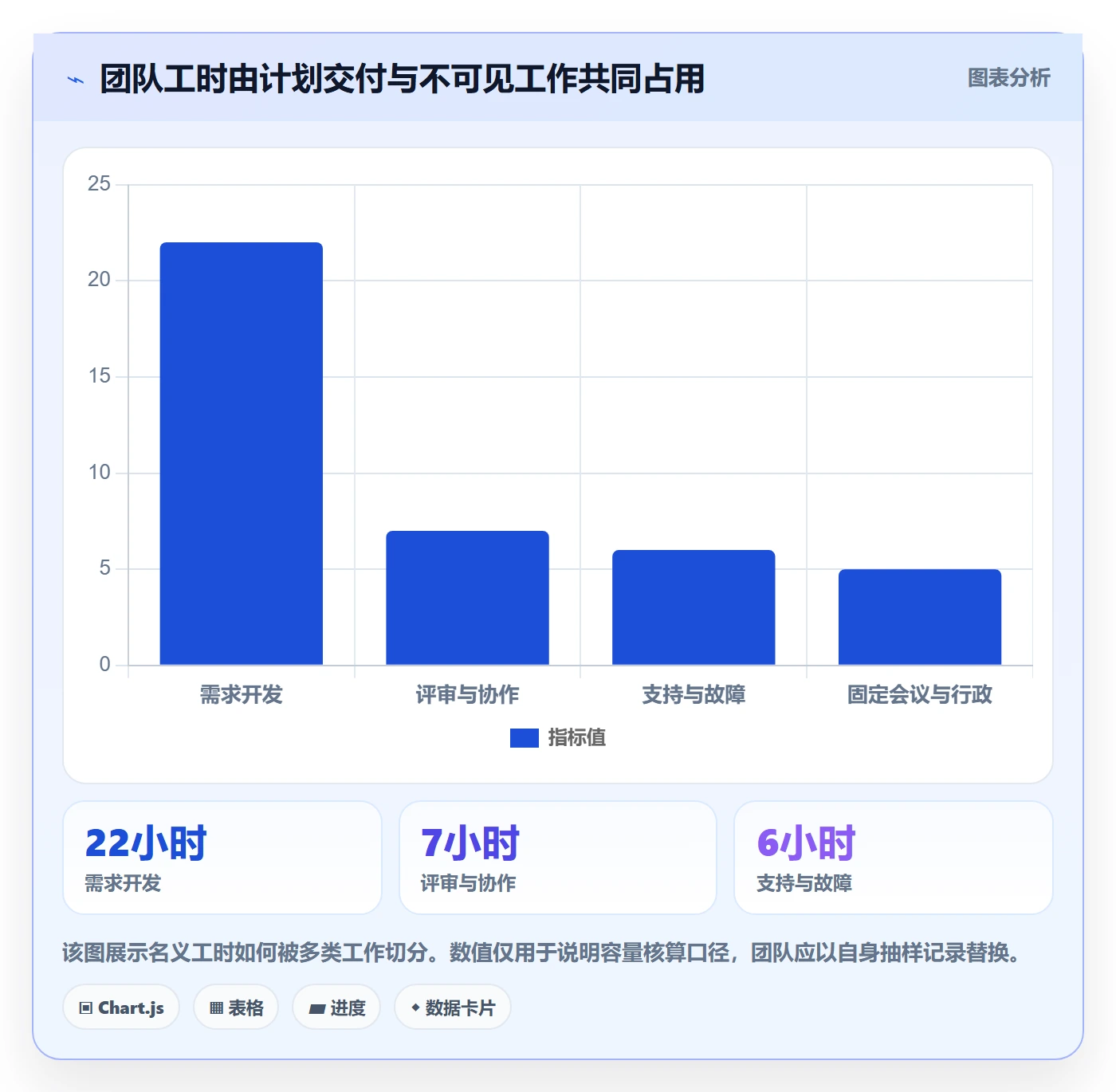Click the 需求开发 x-axis label
This screenshot has width=1116, height=1092.
coord(242,695)
